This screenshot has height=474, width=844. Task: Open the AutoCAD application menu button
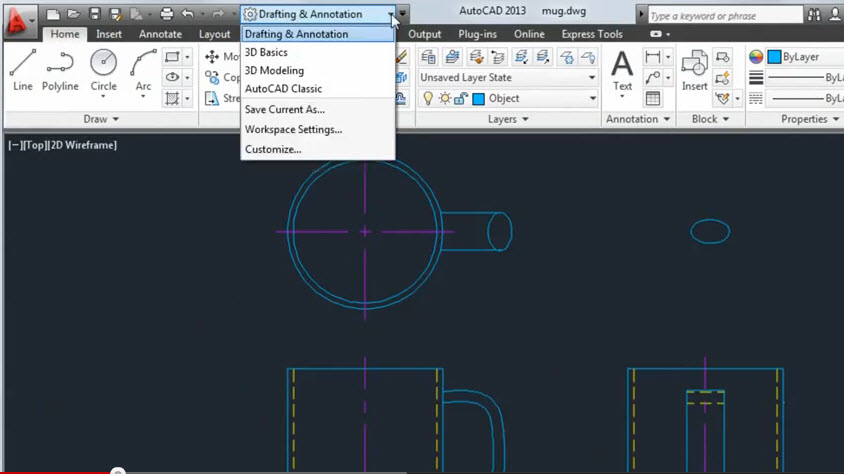(19, 20)
